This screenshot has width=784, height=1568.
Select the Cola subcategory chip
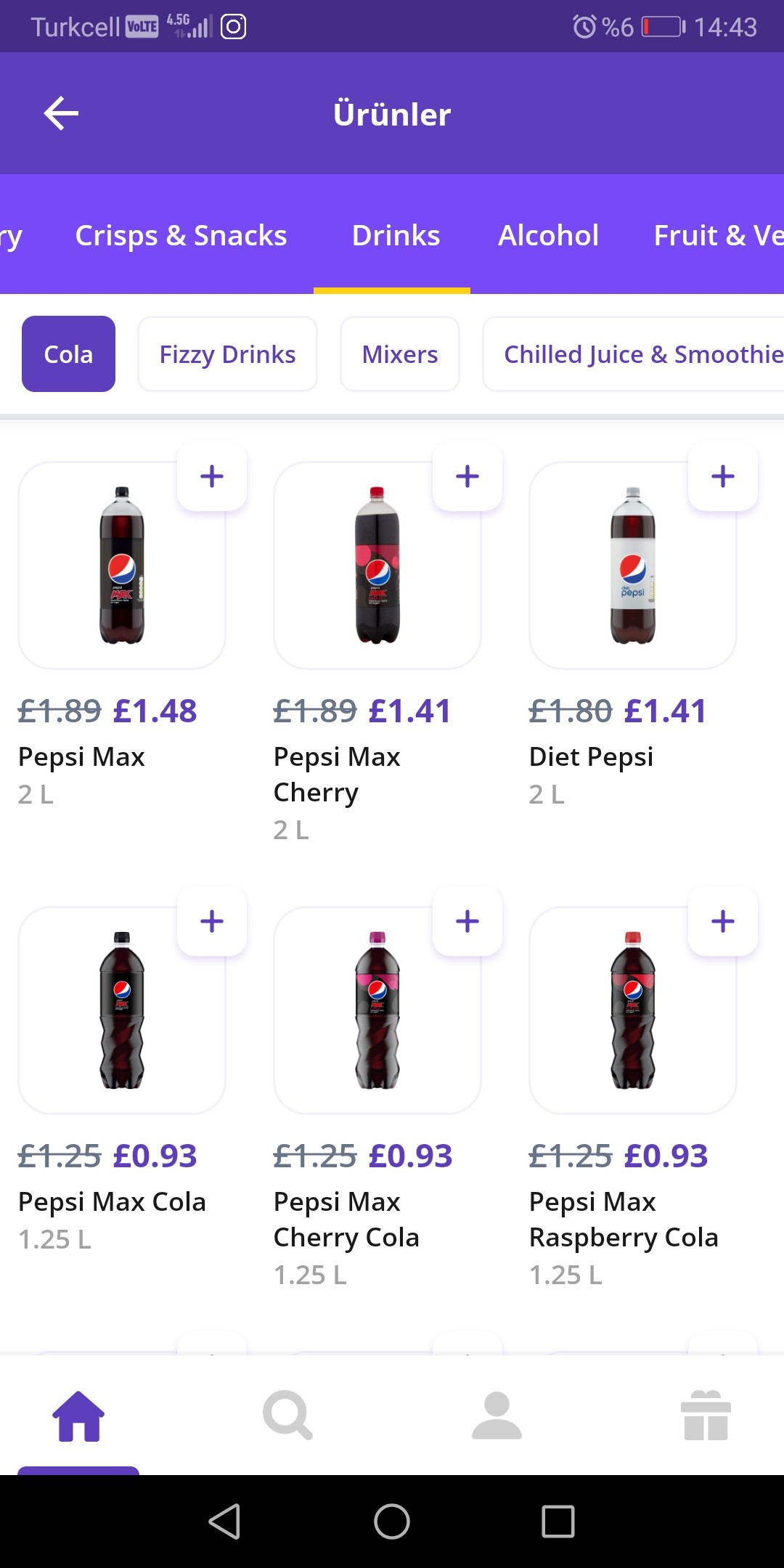tap(68, 354)
